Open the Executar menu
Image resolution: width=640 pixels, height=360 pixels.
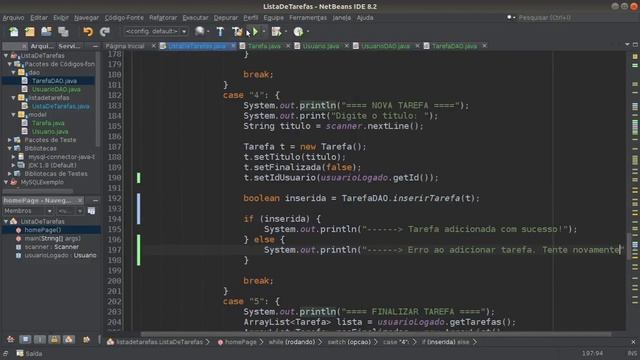(195, 18)
